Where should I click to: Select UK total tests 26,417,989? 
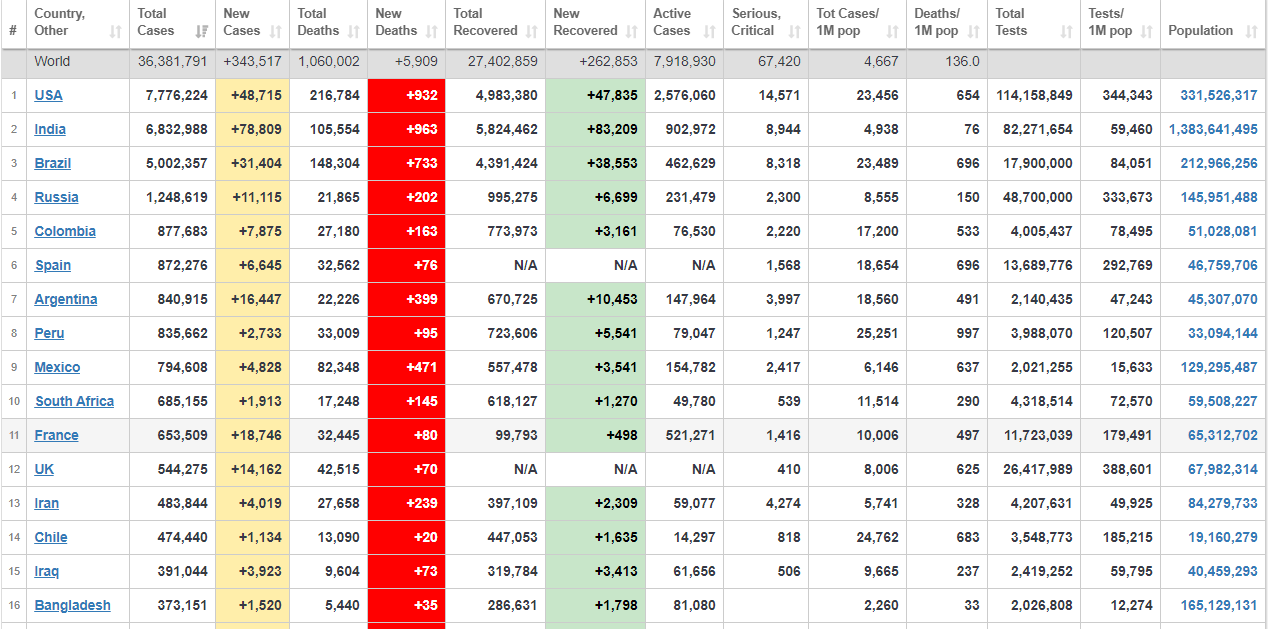(1034, 469)
